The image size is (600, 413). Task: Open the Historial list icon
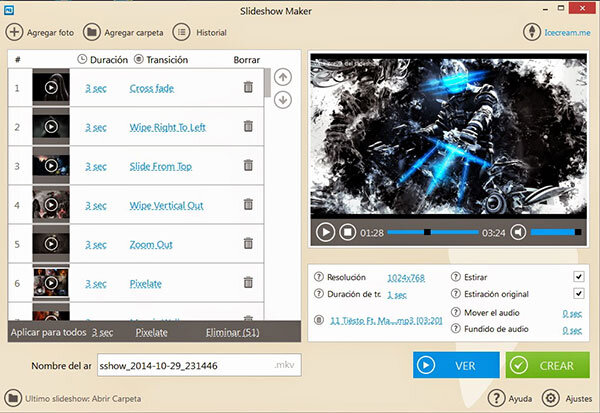click(x=182, y=32)
